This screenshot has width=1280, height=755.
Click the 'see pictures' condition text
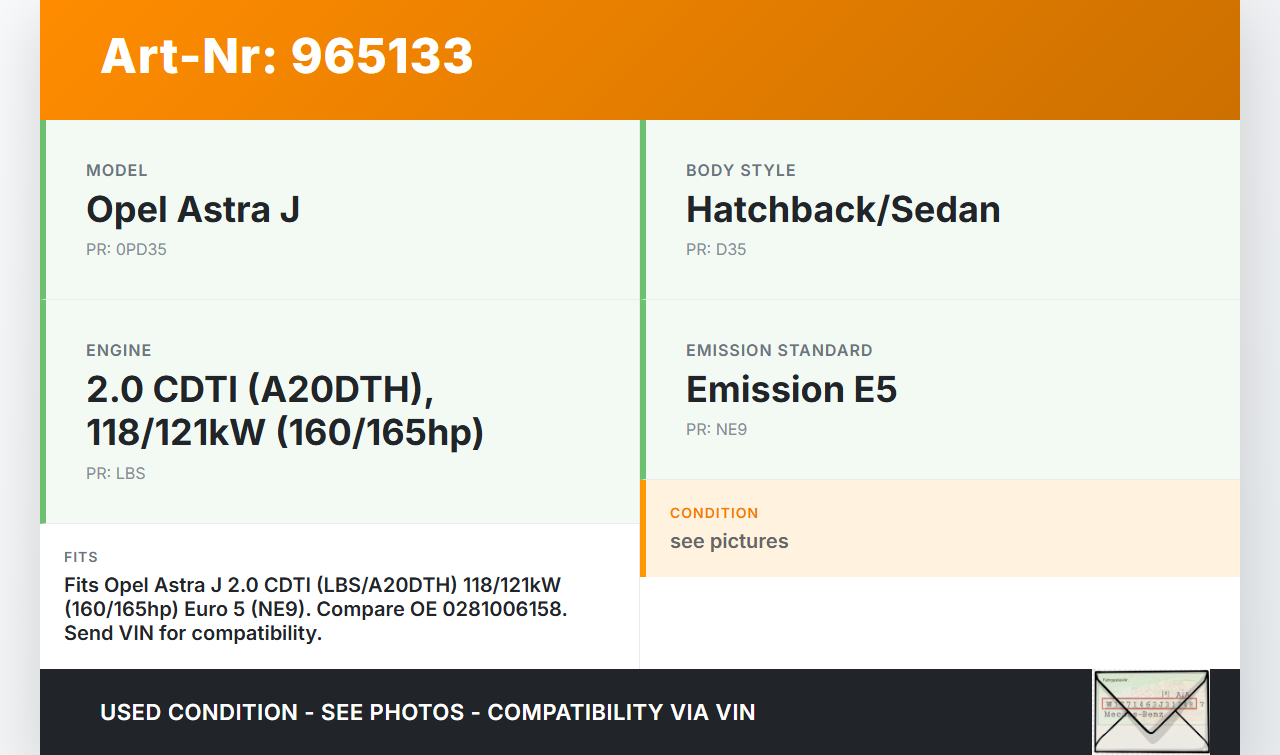[x=729, y=542]
